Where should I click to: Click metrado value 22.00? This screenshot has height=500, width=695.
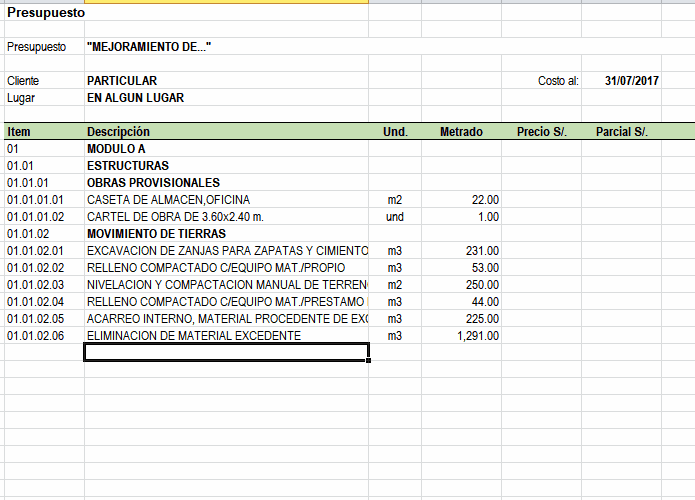pos(461,200)
